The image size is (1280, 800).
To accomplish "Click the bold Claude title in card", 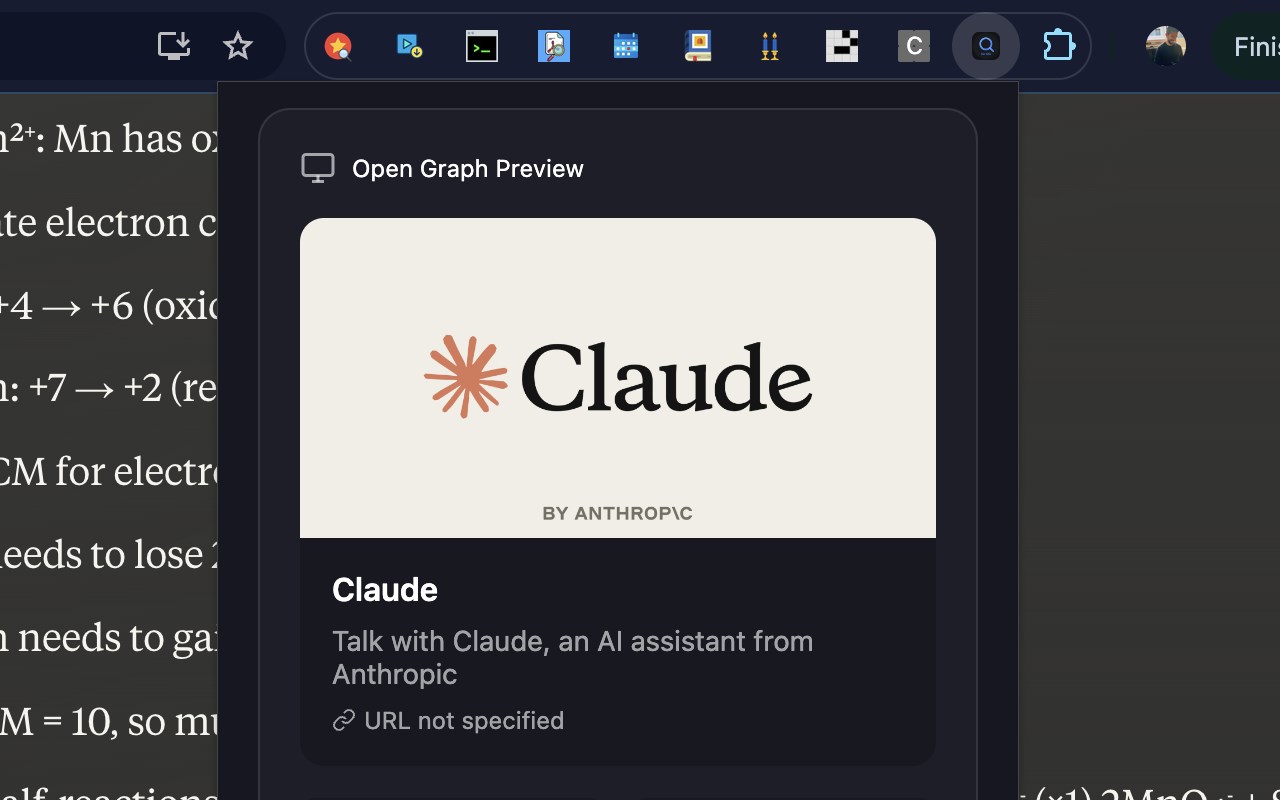I will pos(385,590).
